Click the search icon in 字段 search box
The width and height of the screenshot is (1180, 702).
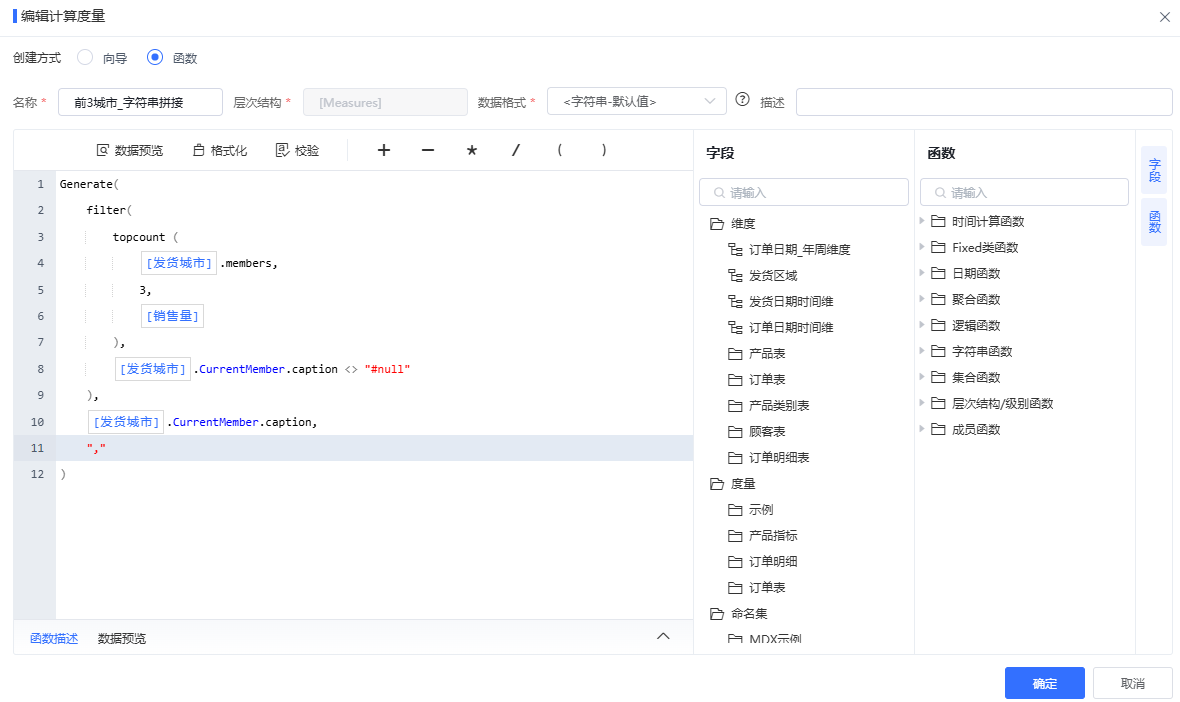coord(719,193)
